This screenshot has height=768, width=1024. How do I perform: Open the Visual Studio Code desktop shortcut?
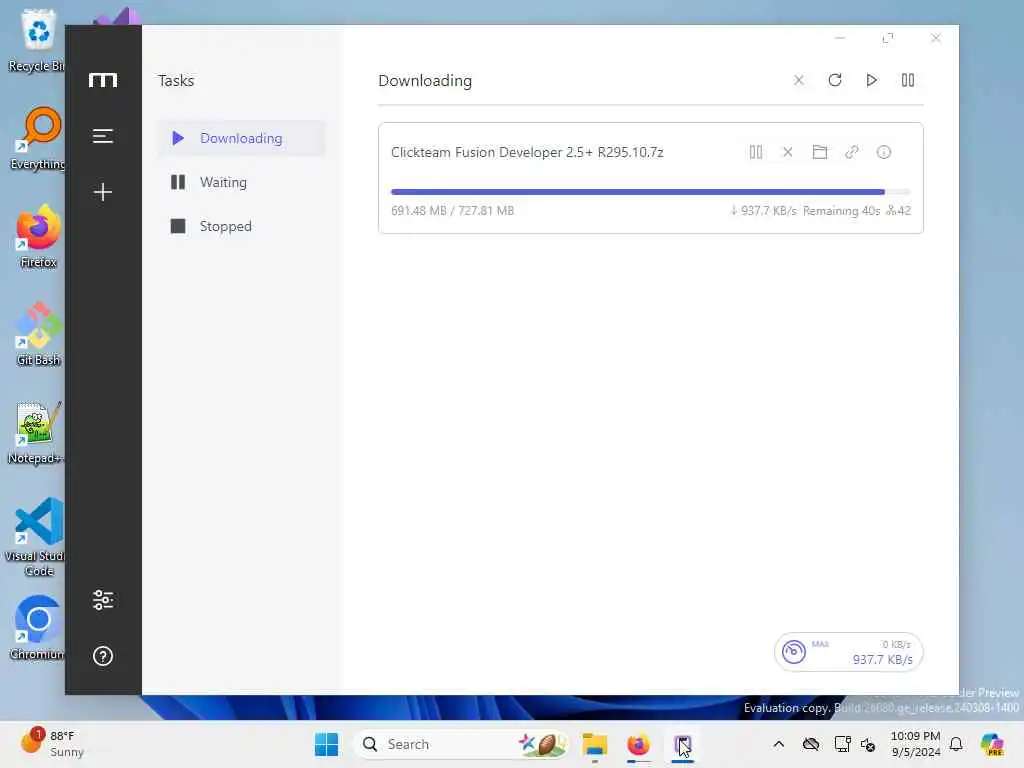[36, 537]
